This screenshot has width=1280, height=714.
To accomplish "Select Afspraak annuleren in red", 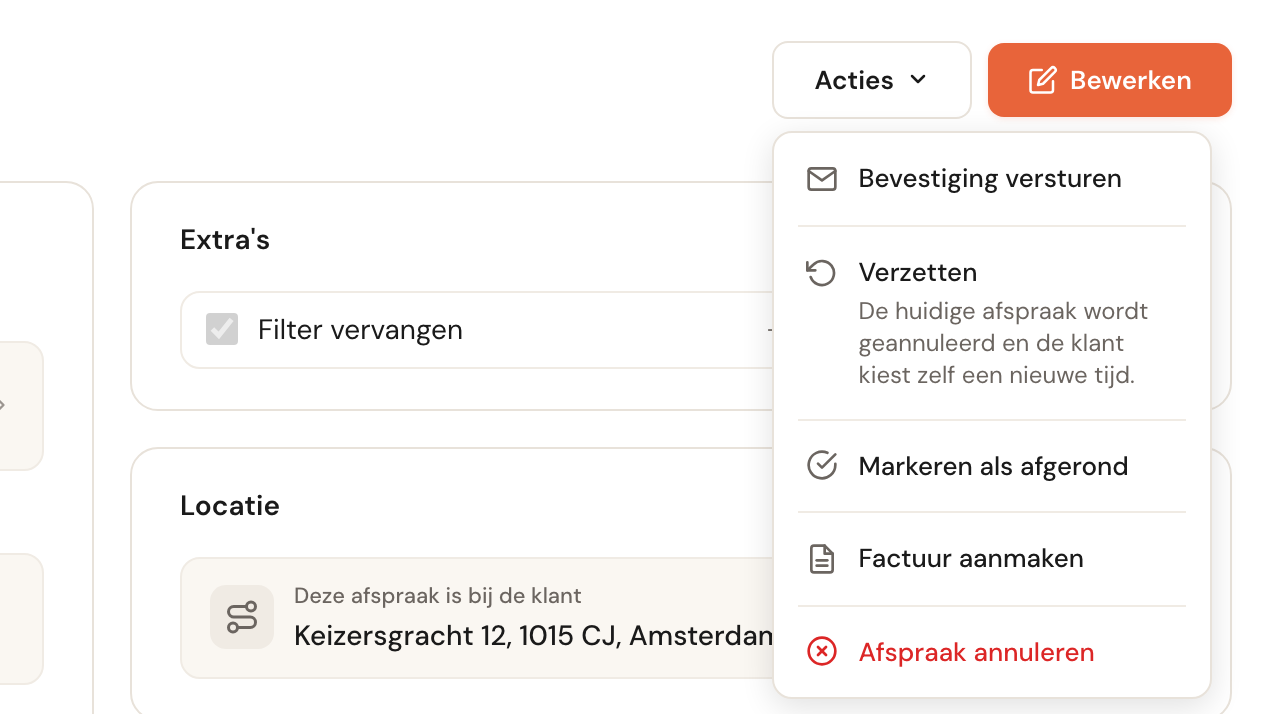I will [991, 652].
